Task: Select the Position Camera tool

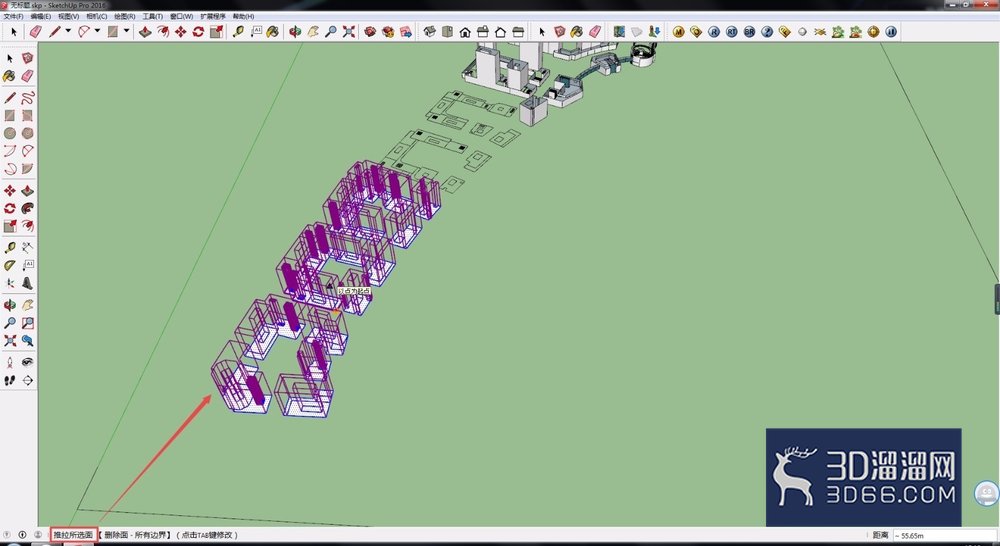Action: tap(10, 362)
